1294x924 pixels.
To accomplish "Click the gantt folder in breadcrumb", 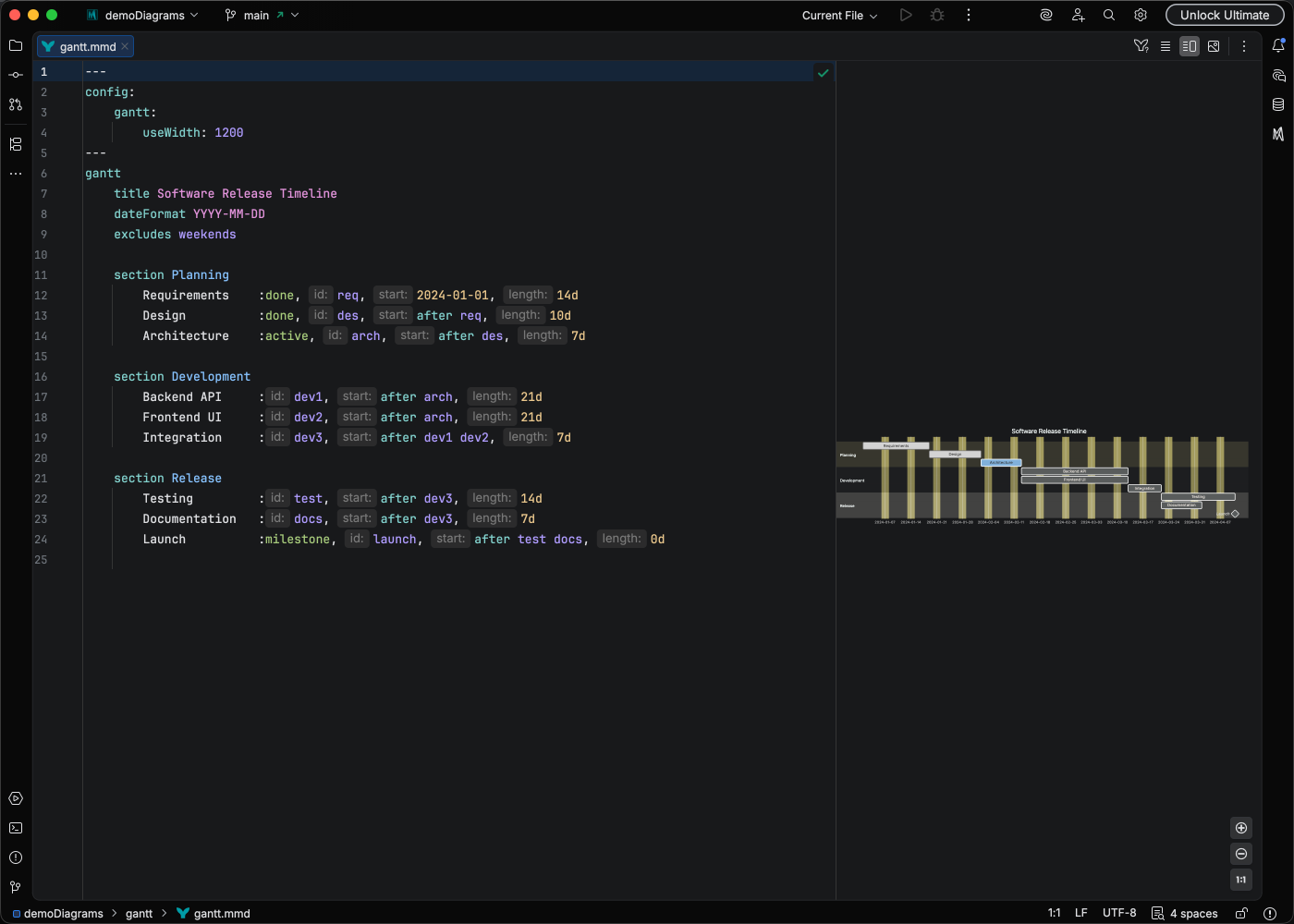I will tap(139, 913).
